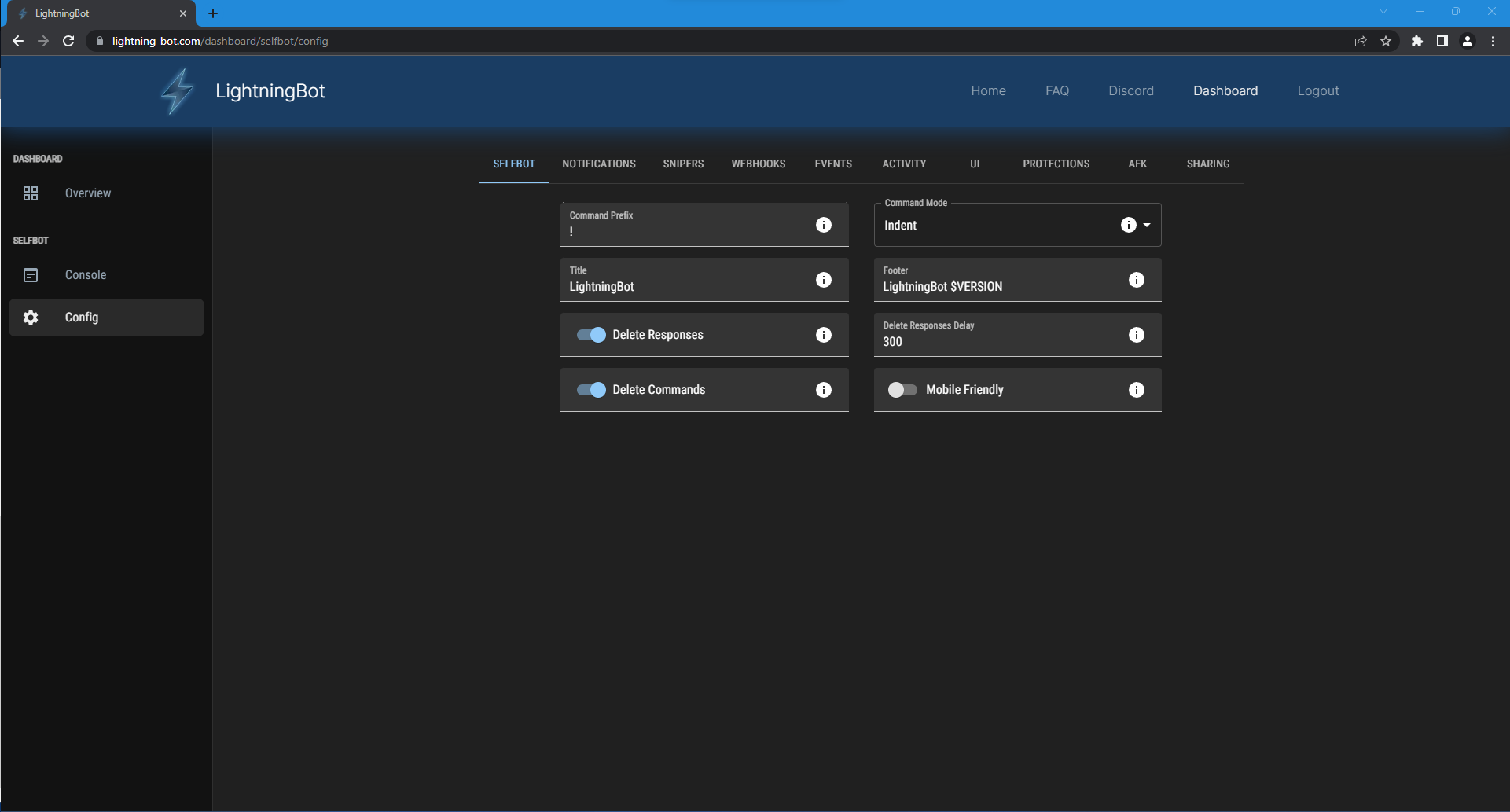Open the Command Mode dropdown

pos(1144,225)
